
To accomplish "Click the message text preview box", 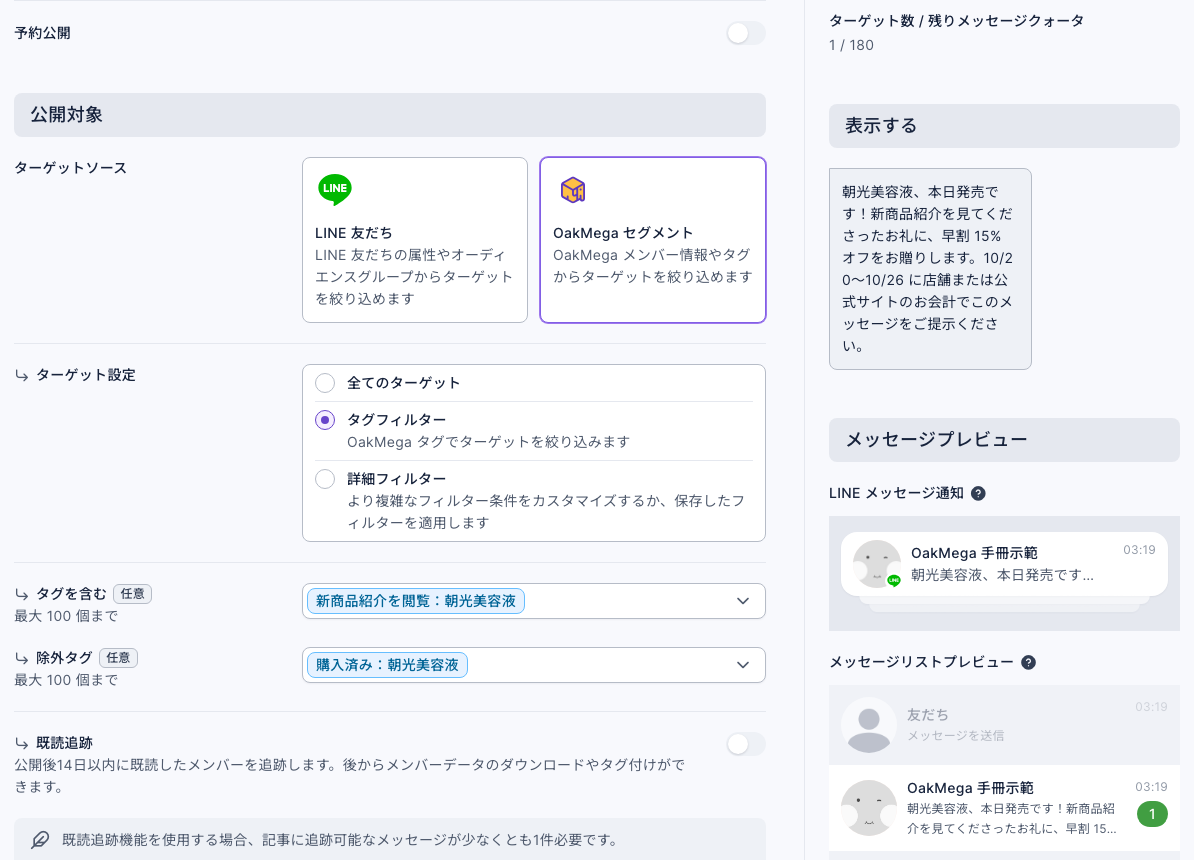I will point(930,269).
